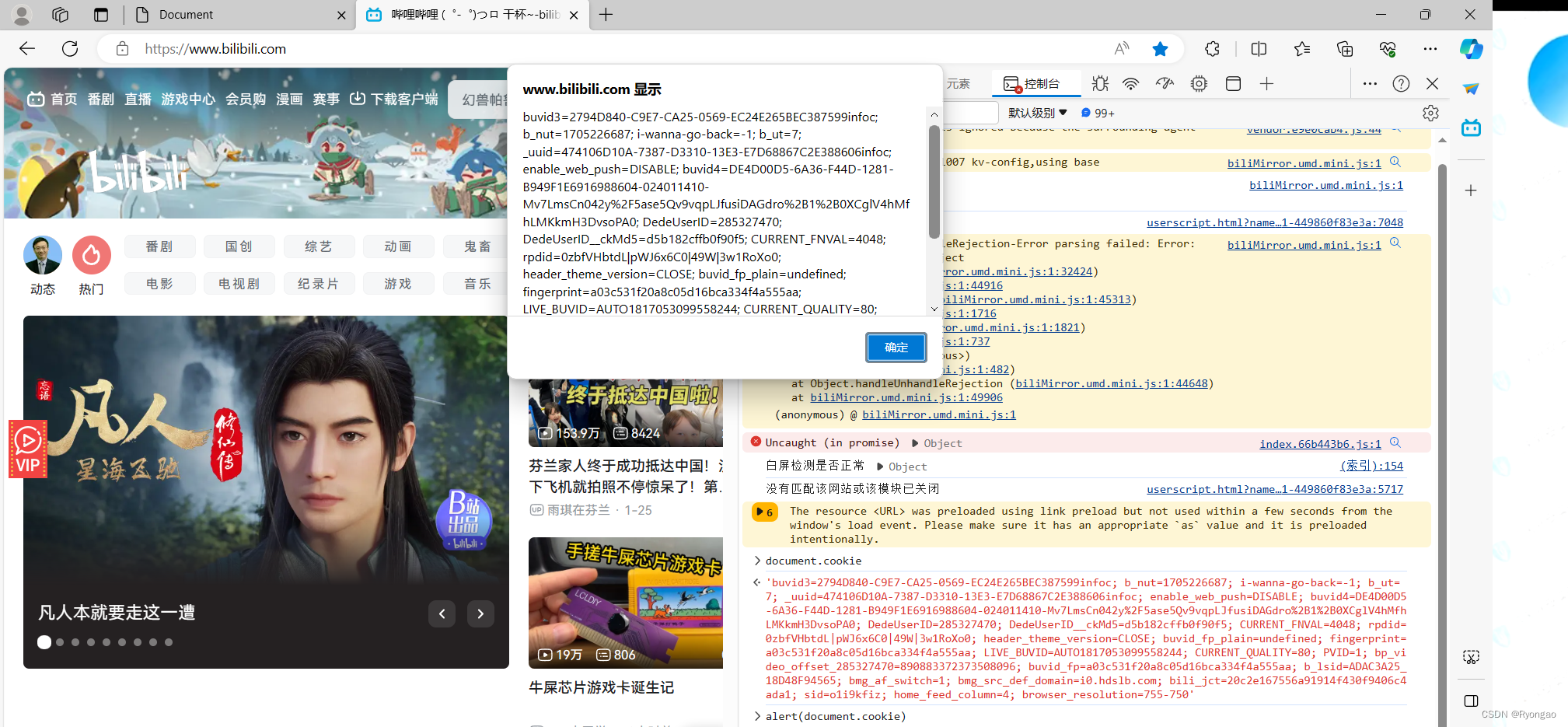Viewport: 1568px width, 727px height.
Task: Close the Document tab
Action: click(341, 15)
